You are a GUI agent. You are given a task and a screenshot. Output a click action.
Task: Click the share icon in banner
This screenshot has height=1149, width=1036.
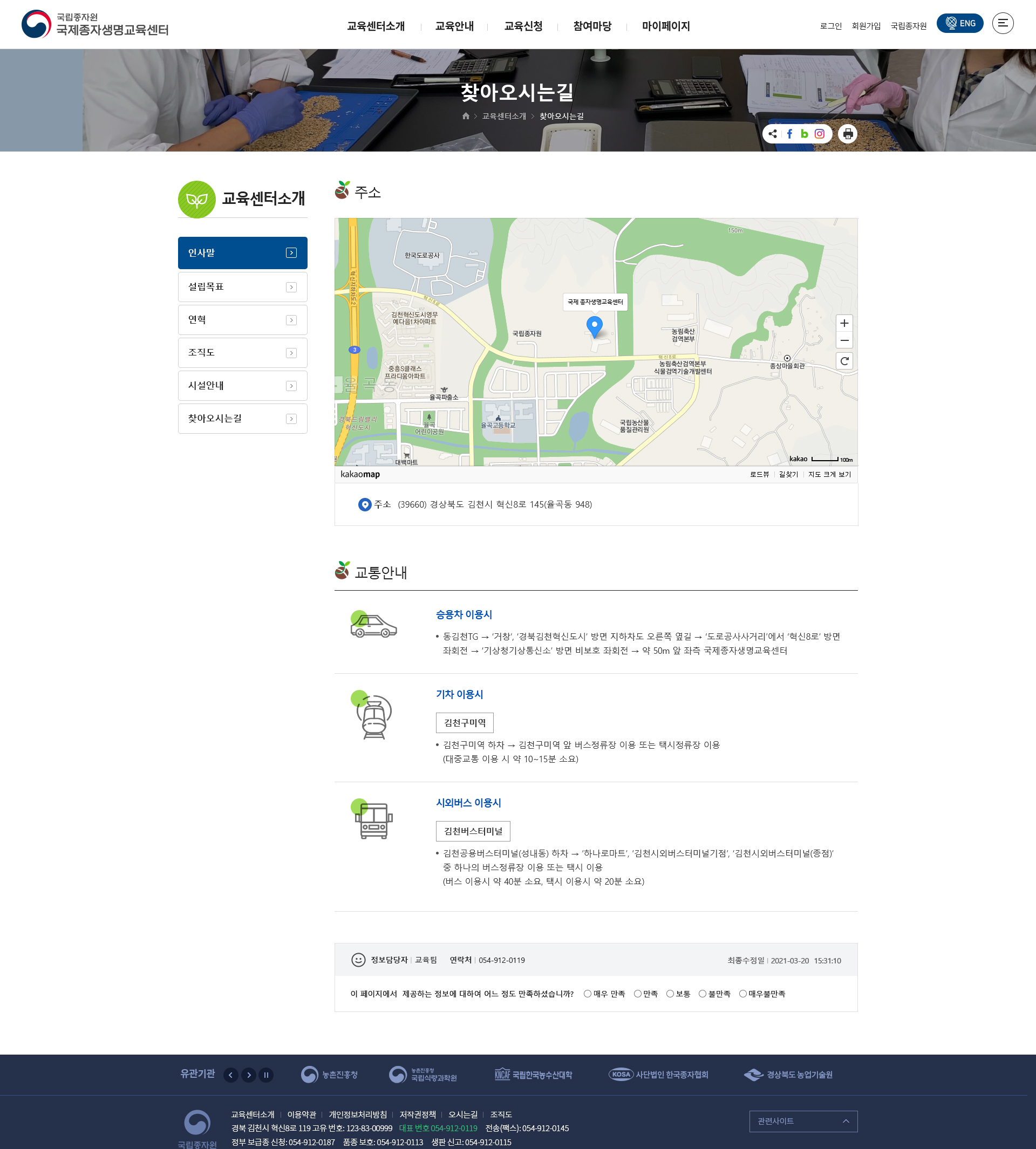773,134
